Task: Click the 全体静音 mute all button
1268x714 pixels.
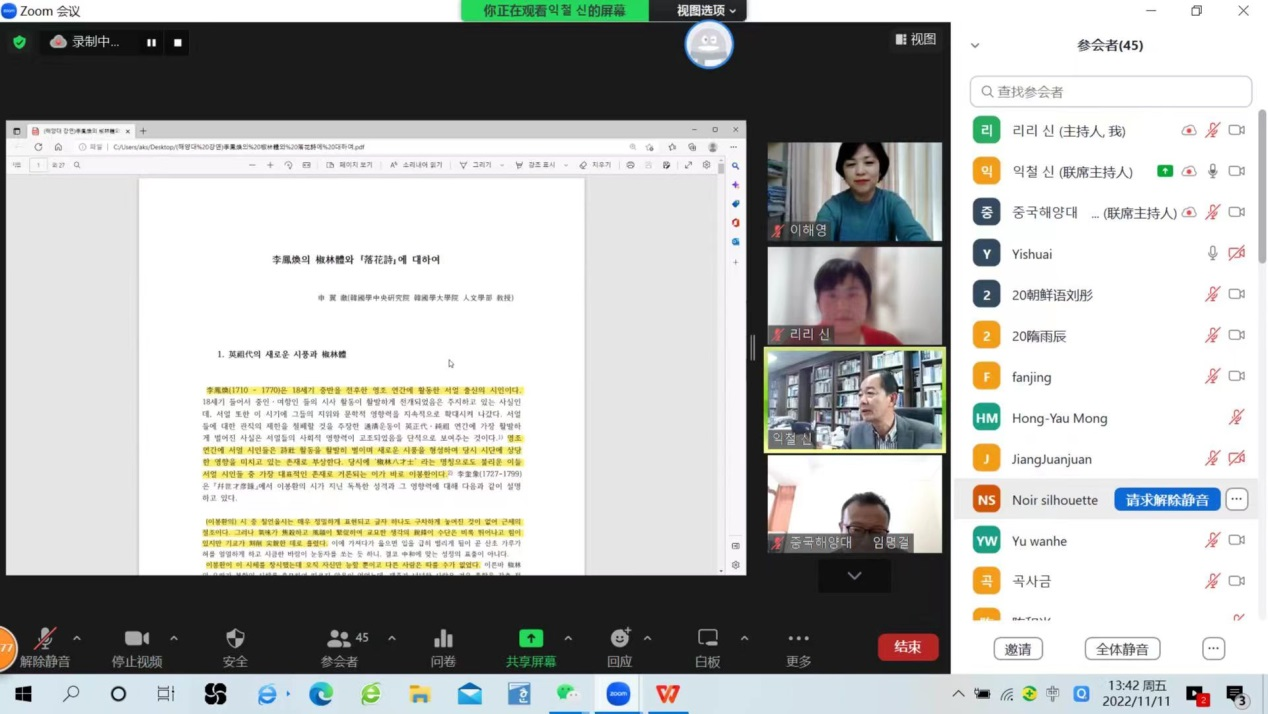Action: (1122, 649)
